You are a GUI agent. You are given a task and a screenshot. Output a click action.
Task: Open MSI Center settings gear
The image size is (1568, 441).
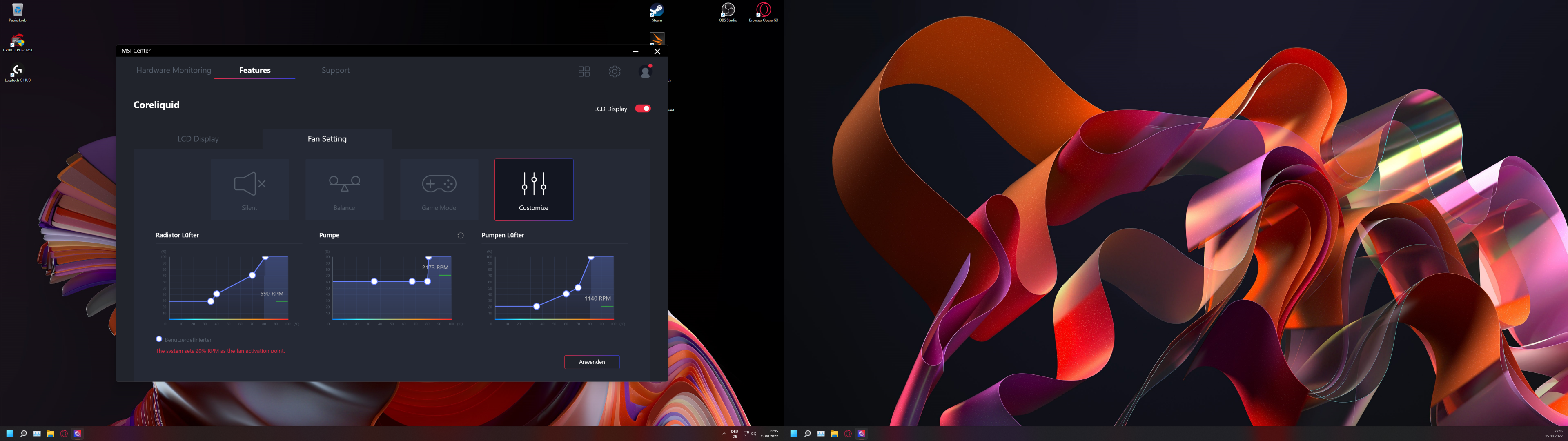tap(615, 72)
